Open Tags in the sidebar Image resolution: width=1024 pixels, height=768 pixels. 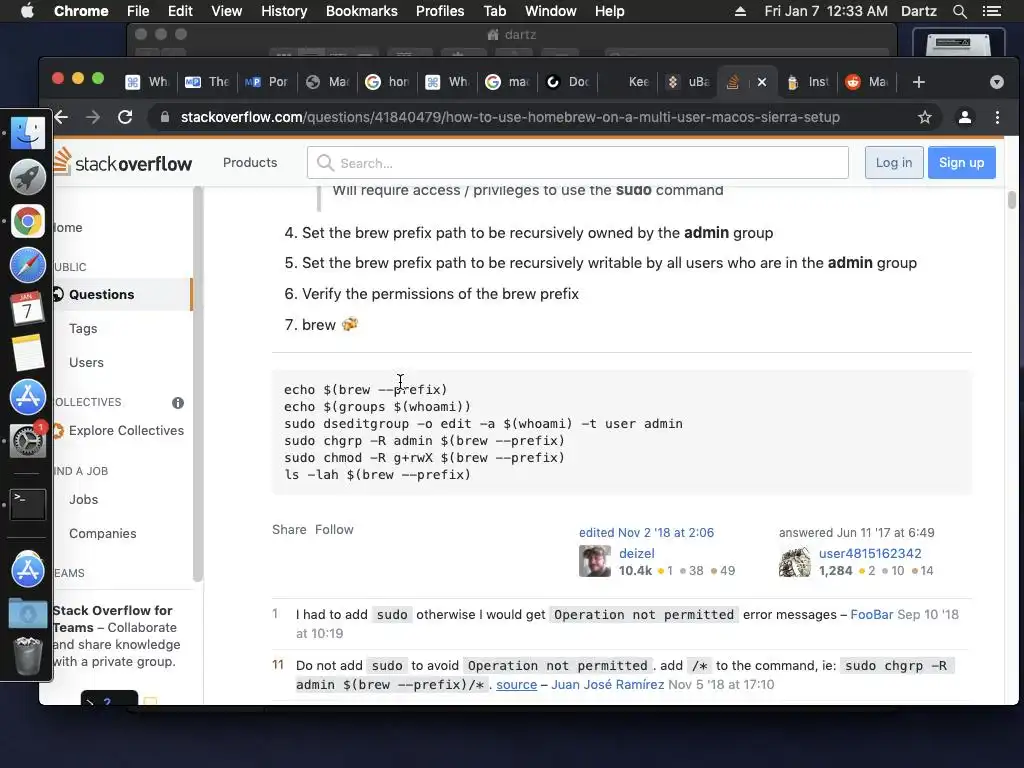point(83,328)
